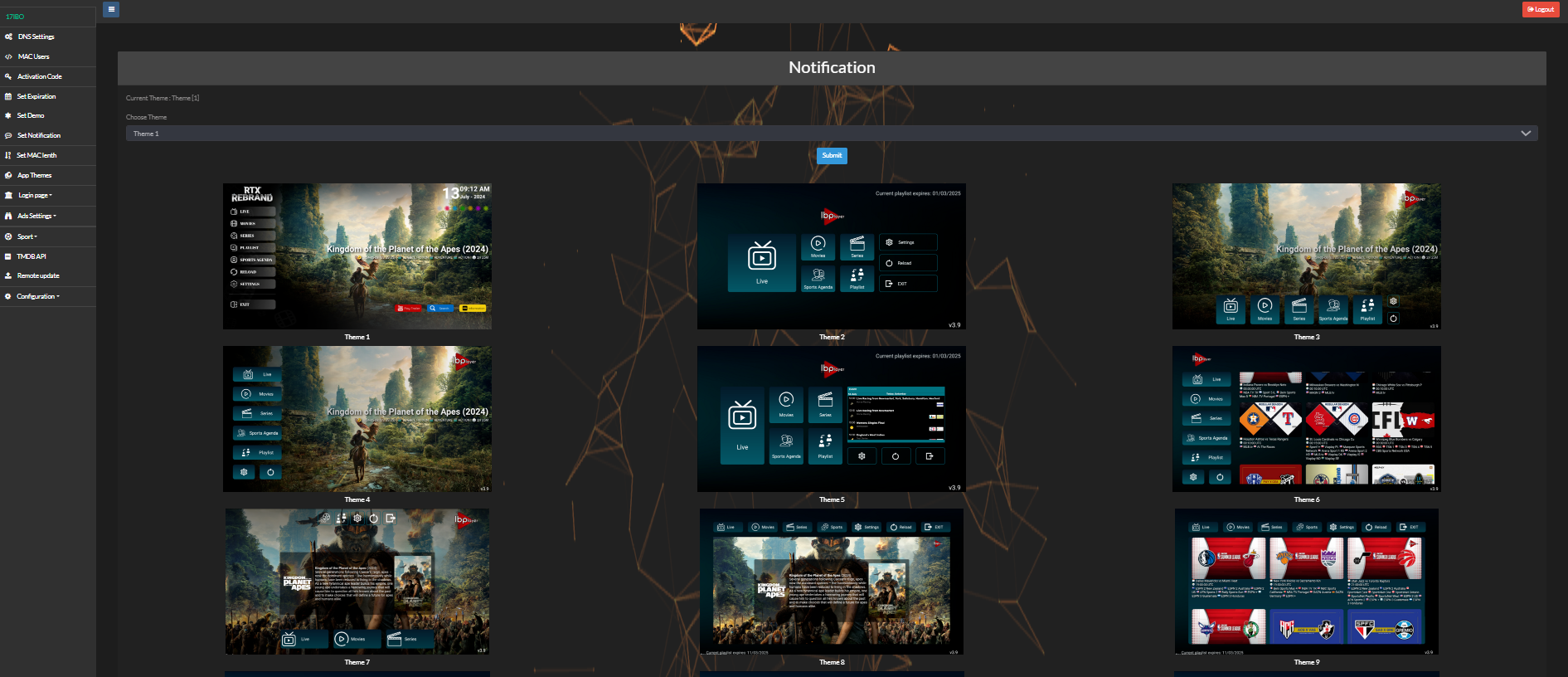Expand the Configuration submenu
1568x677 pixels.
[37, 296]
